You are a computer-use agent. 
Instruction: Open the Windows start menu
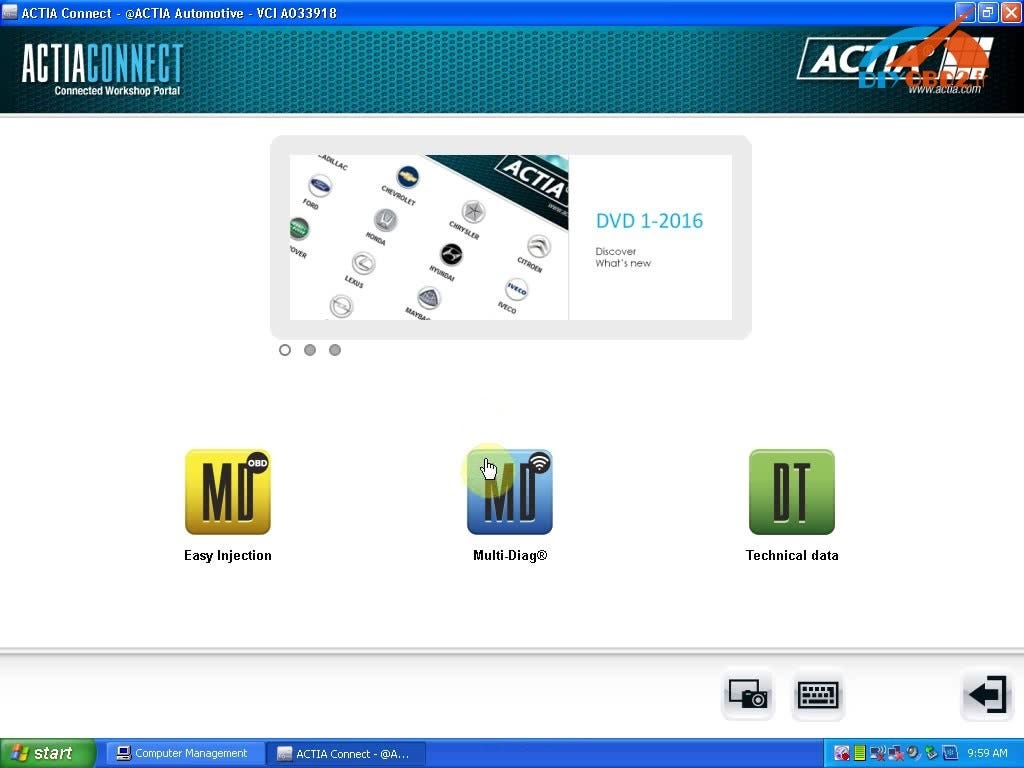click(x=47, y=754)
